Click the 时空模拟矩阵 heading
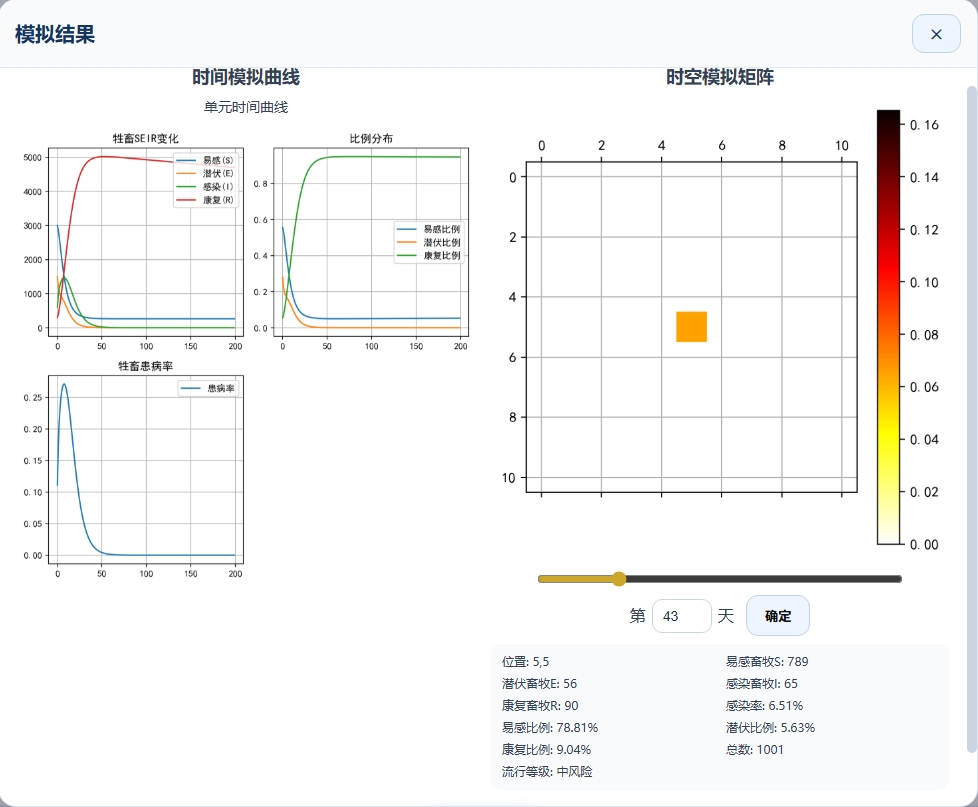The image size is (978, 807). coord(719,77)
